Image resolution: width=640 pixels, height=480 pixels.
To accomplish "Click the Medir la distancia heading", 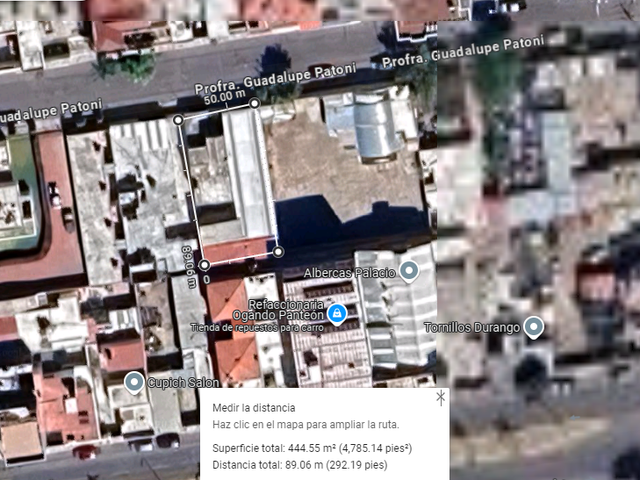I will 253,408.
